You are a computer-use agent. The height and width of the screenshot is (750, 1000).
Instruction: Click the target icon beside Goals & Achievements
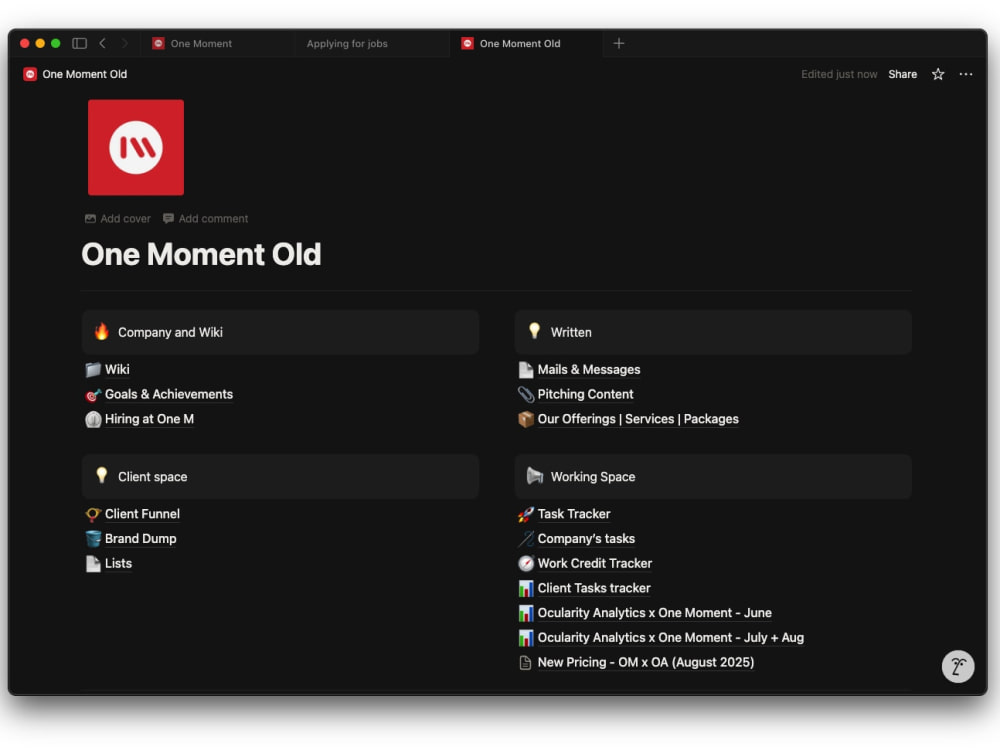93,395
